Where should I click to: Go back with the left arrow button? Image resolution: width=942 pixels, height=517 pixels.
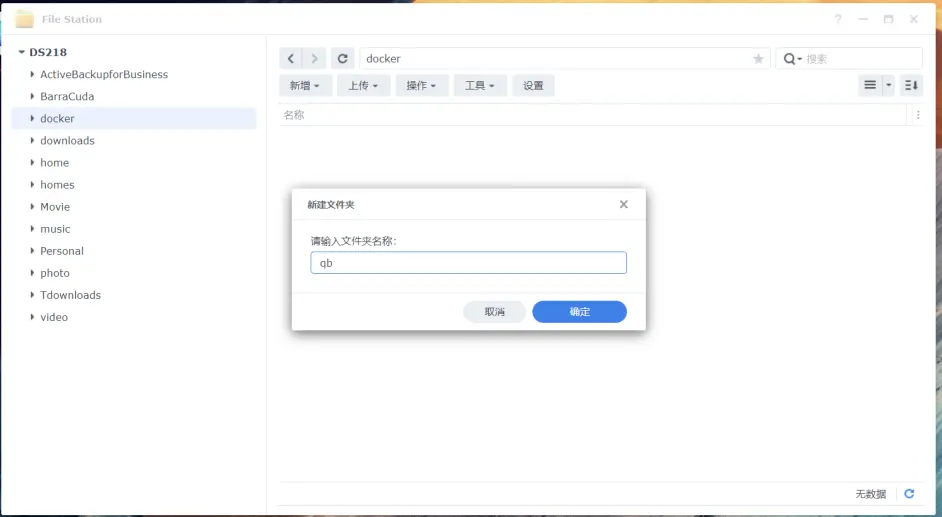[x=291, y=59]
